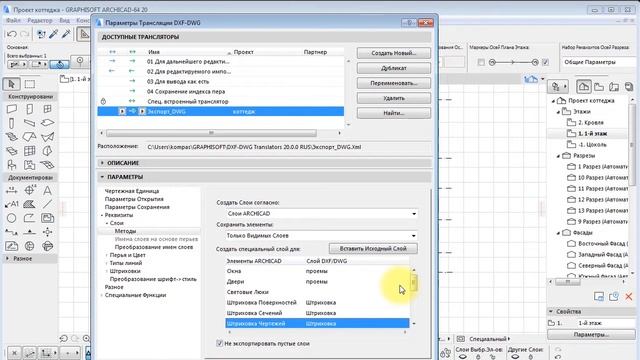Open 'Общие Параметры' dropdown in info box
Screen dimensions: 640x360
[600, 62]
